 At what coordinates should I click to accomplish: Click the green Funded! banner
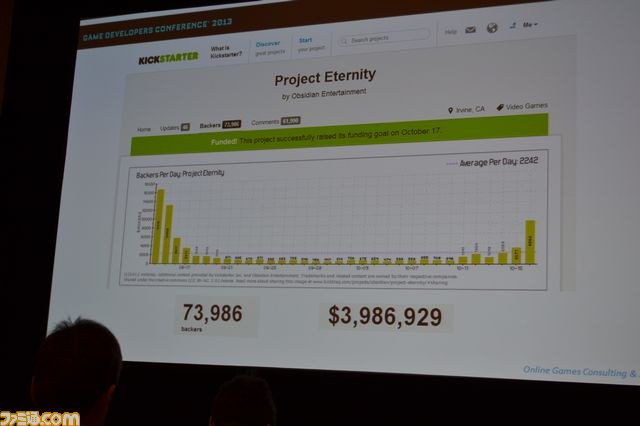click(x=339, y=135)
